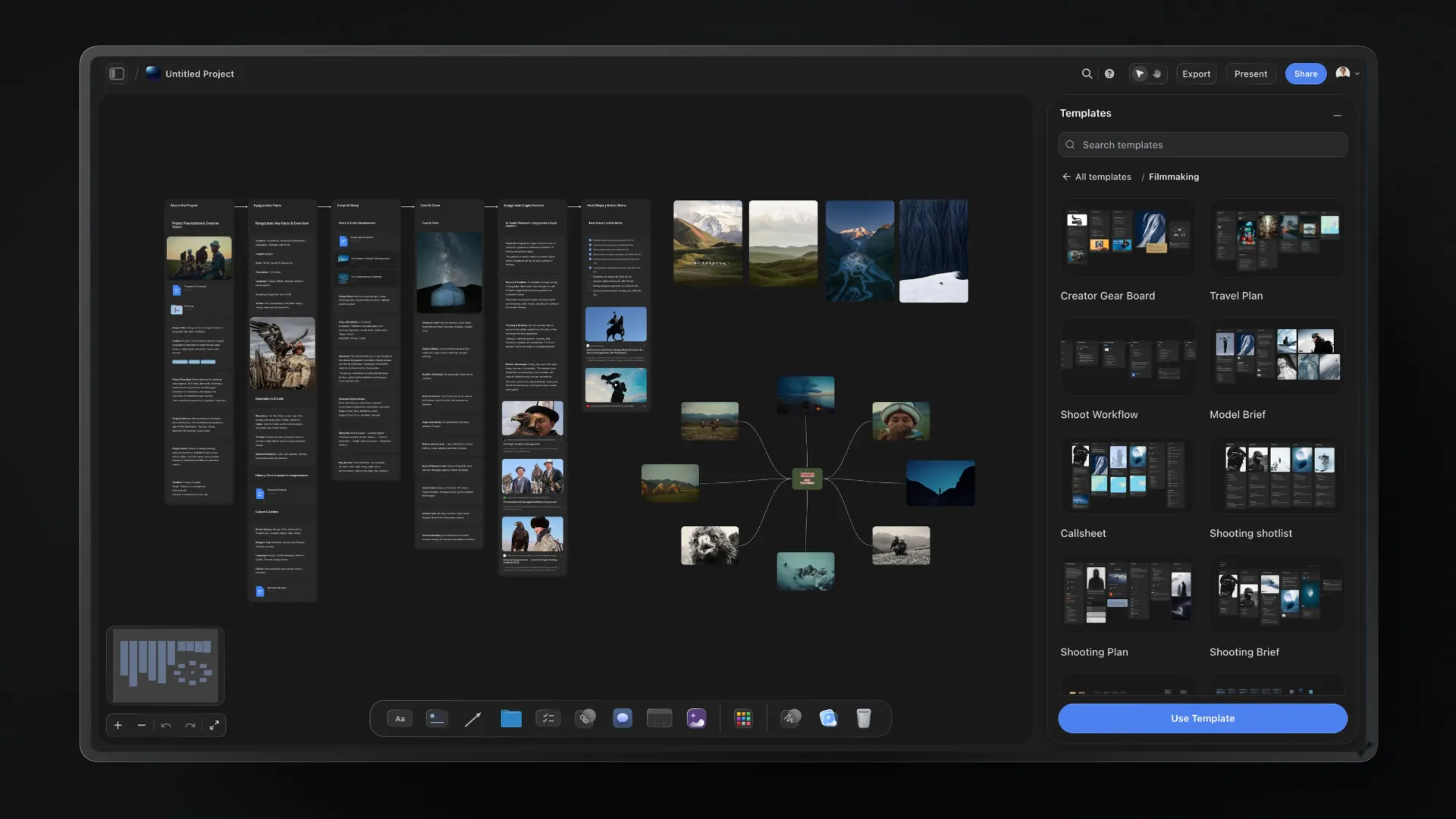This screenshot has height=819, width=1456.
Task: Redo the last action
Action: point(190,725)
